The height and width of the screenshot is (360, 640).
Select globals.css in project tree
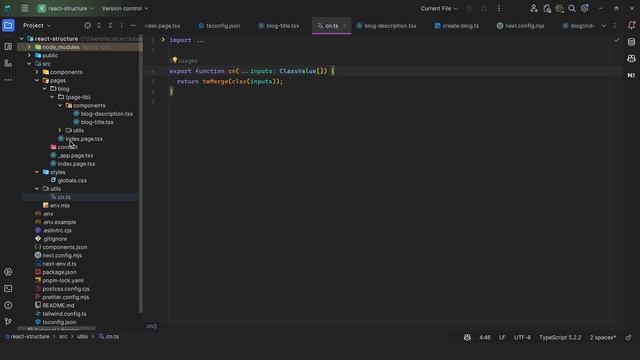coord(72,180)
